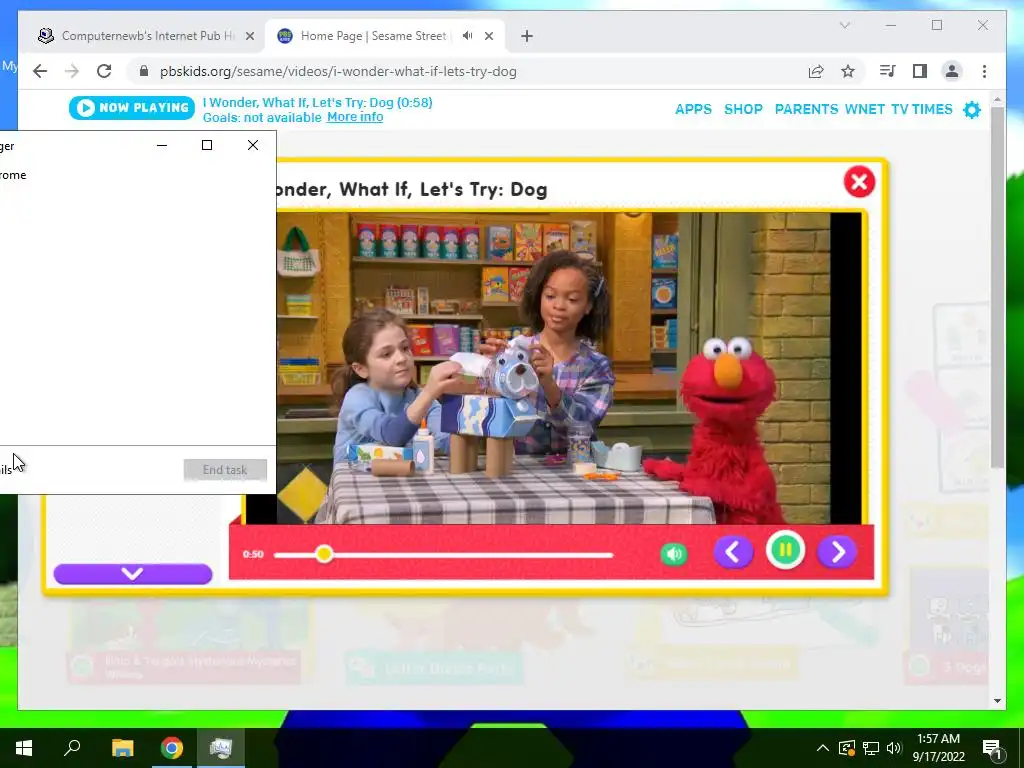Go to the previous video

733,552
